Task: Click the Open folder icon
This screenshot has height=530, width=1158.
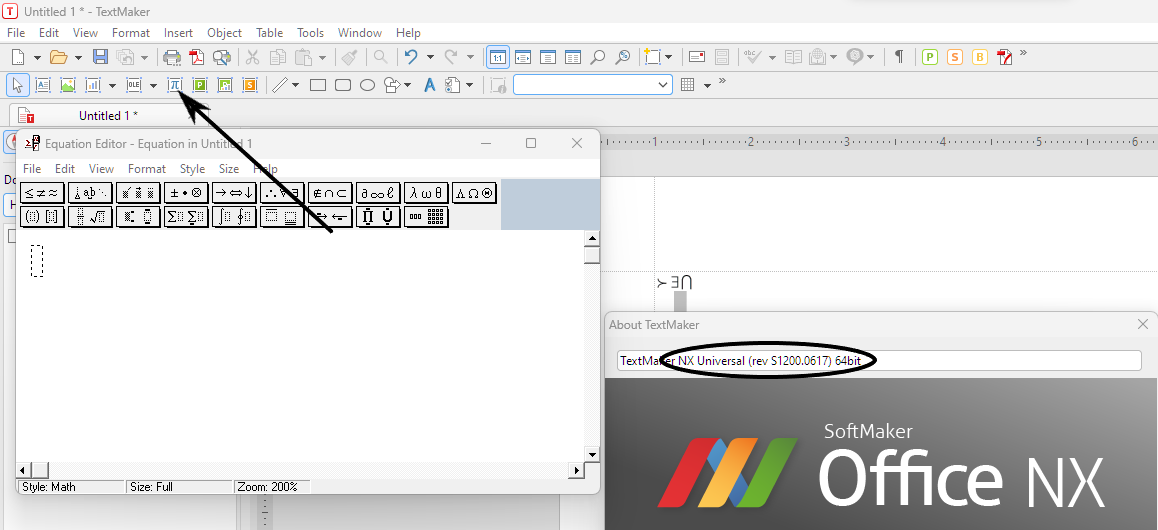Action: (58, 57)
